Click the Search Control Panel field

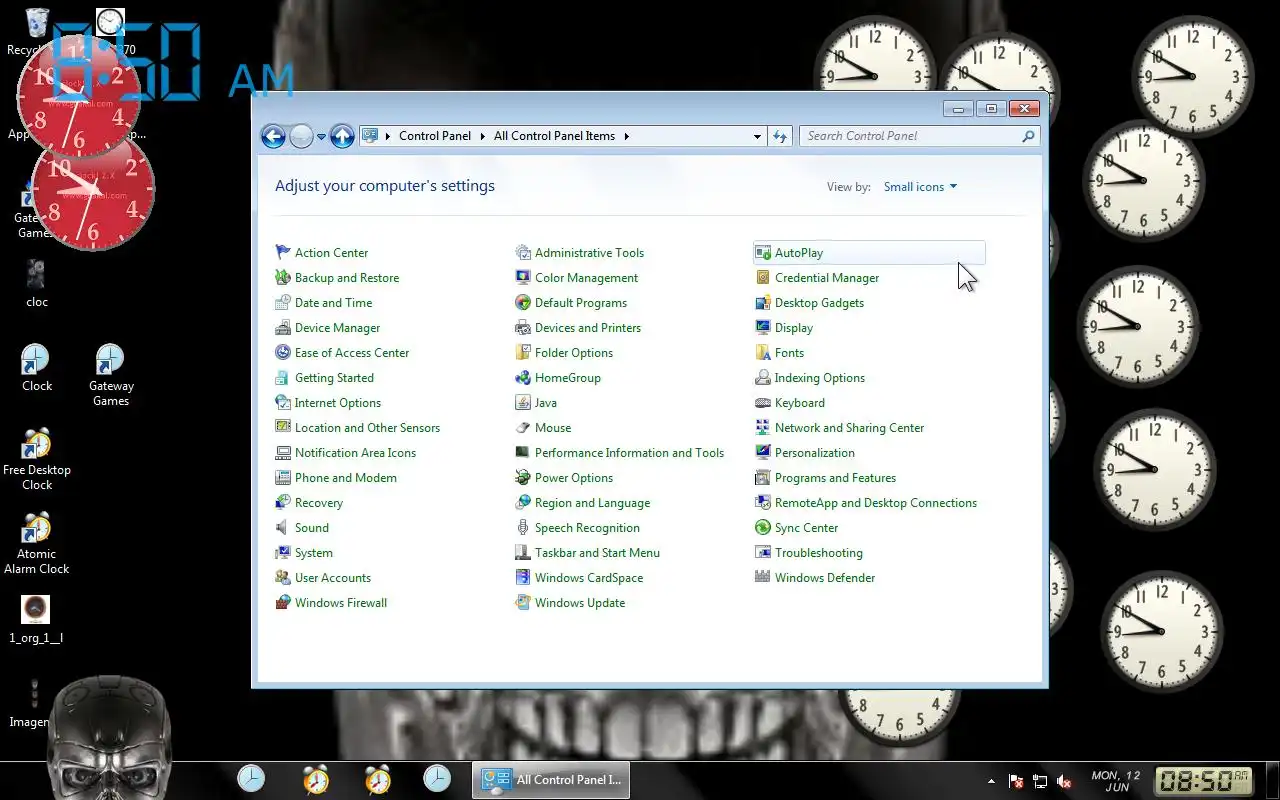919,136
